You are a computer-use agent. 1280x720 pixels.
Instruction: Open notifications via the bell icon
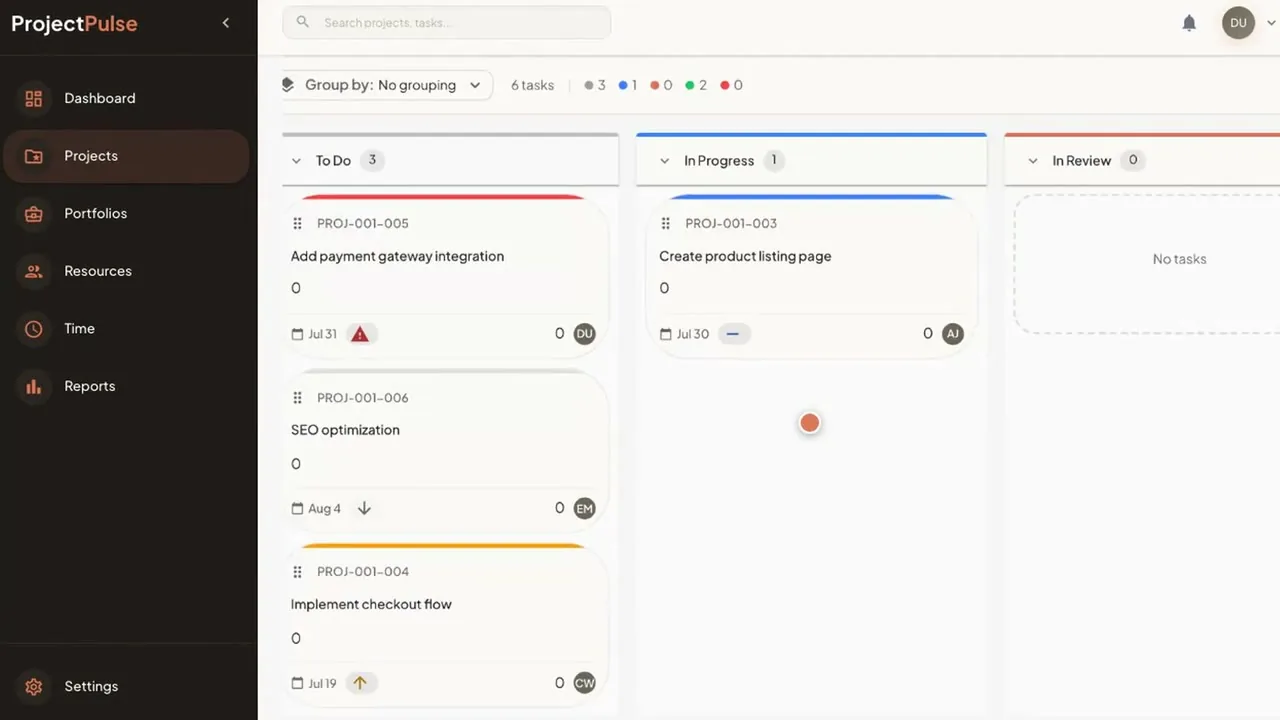pyautogui.click(x=1189, y=23)
